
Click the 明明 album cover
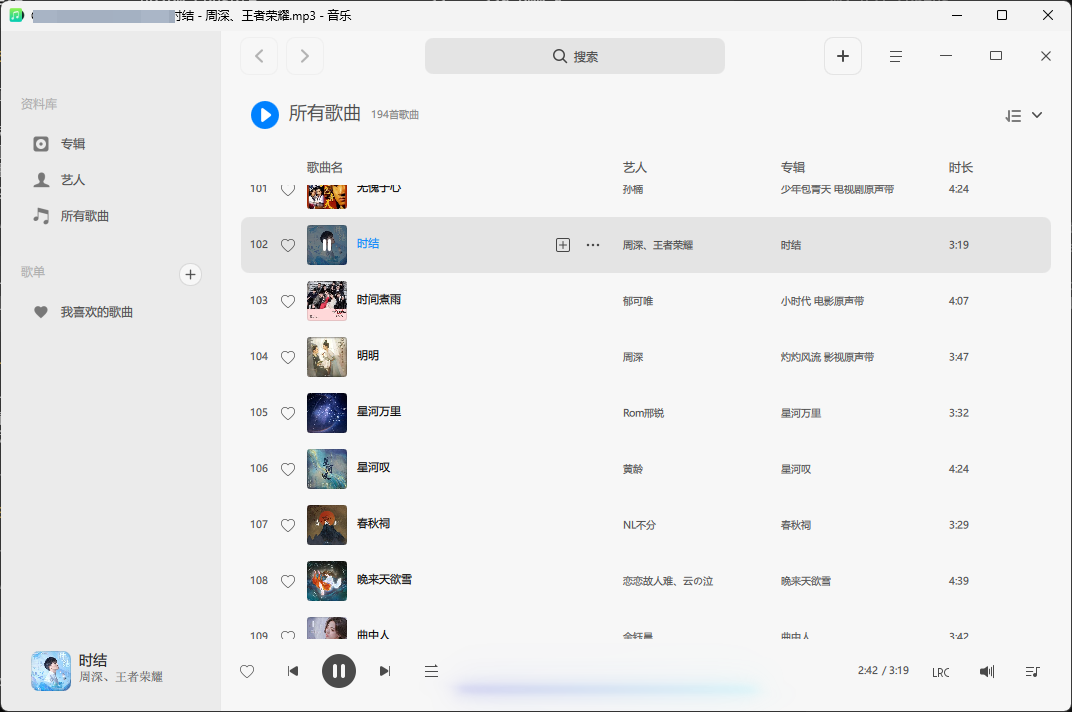pyautogui.click(x=327, y=357)
